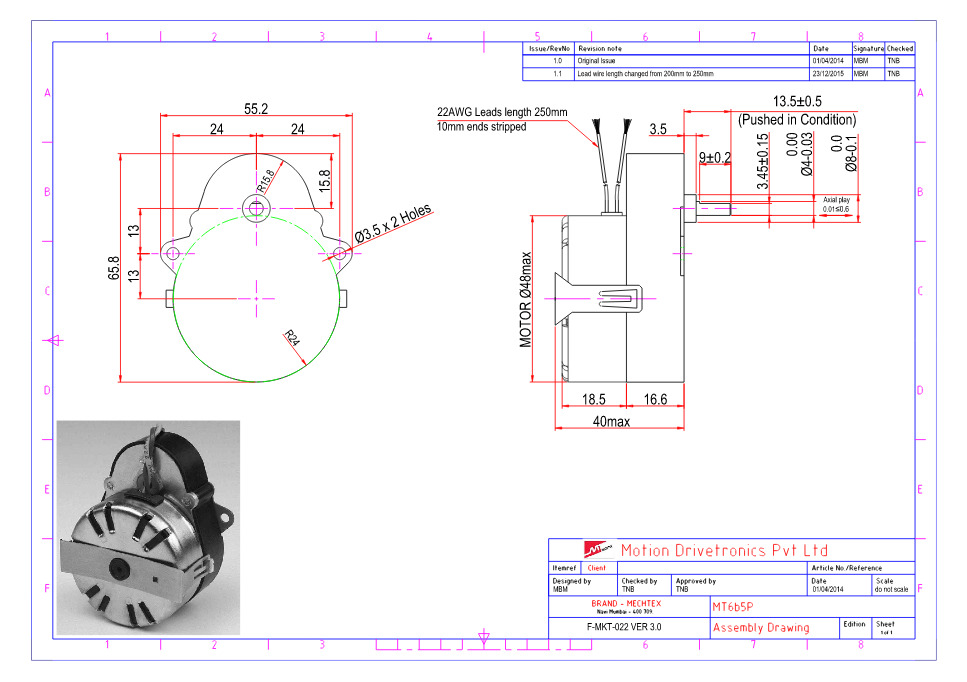Viewport: 967px width, 682px height.
Task: Select the 23/12/2015 revision date
Action: click(828, 74)
